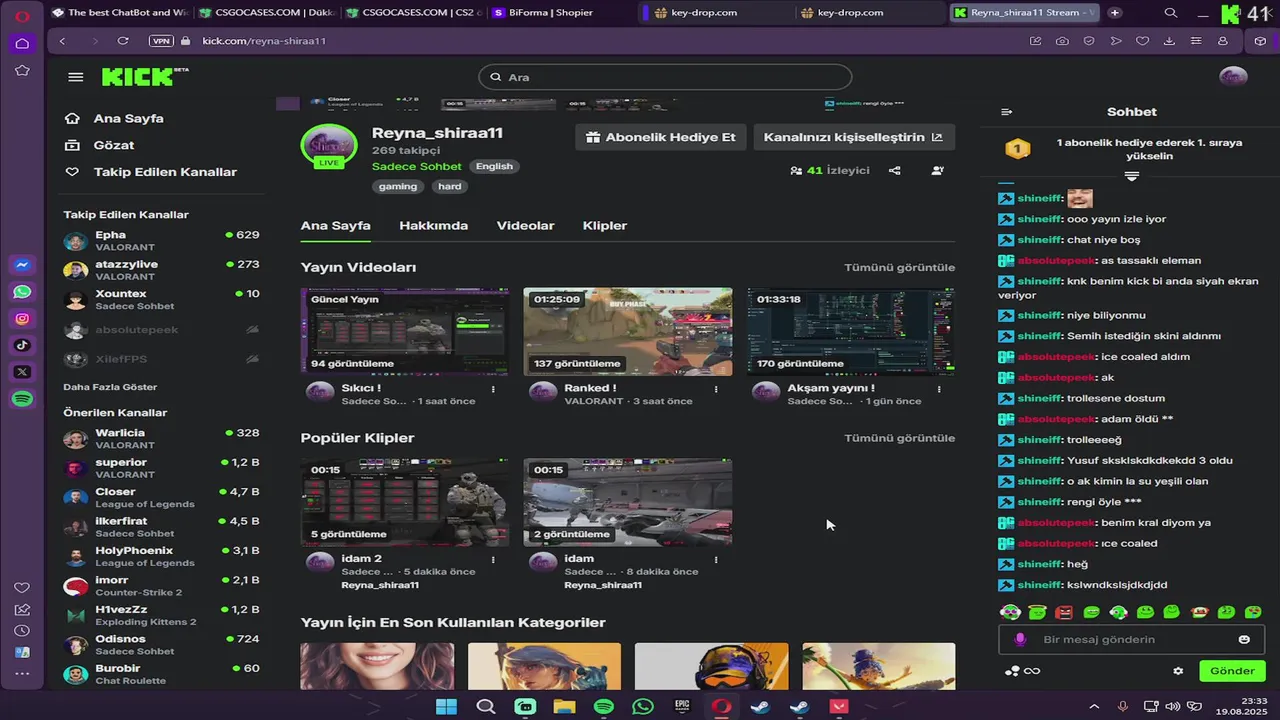Toggle the Kick sidebar hamburger menu
1280x720 pixels.
[76, 77]
